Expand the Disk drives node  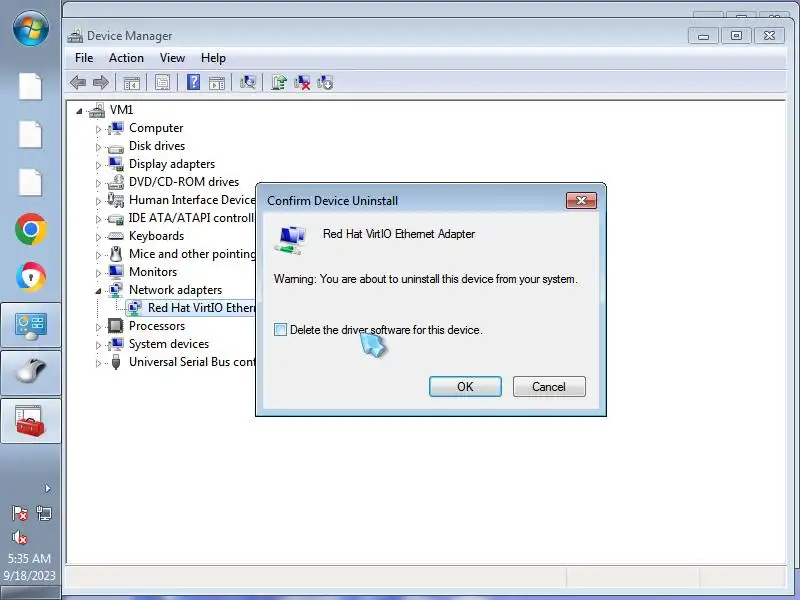click(98, 147)
